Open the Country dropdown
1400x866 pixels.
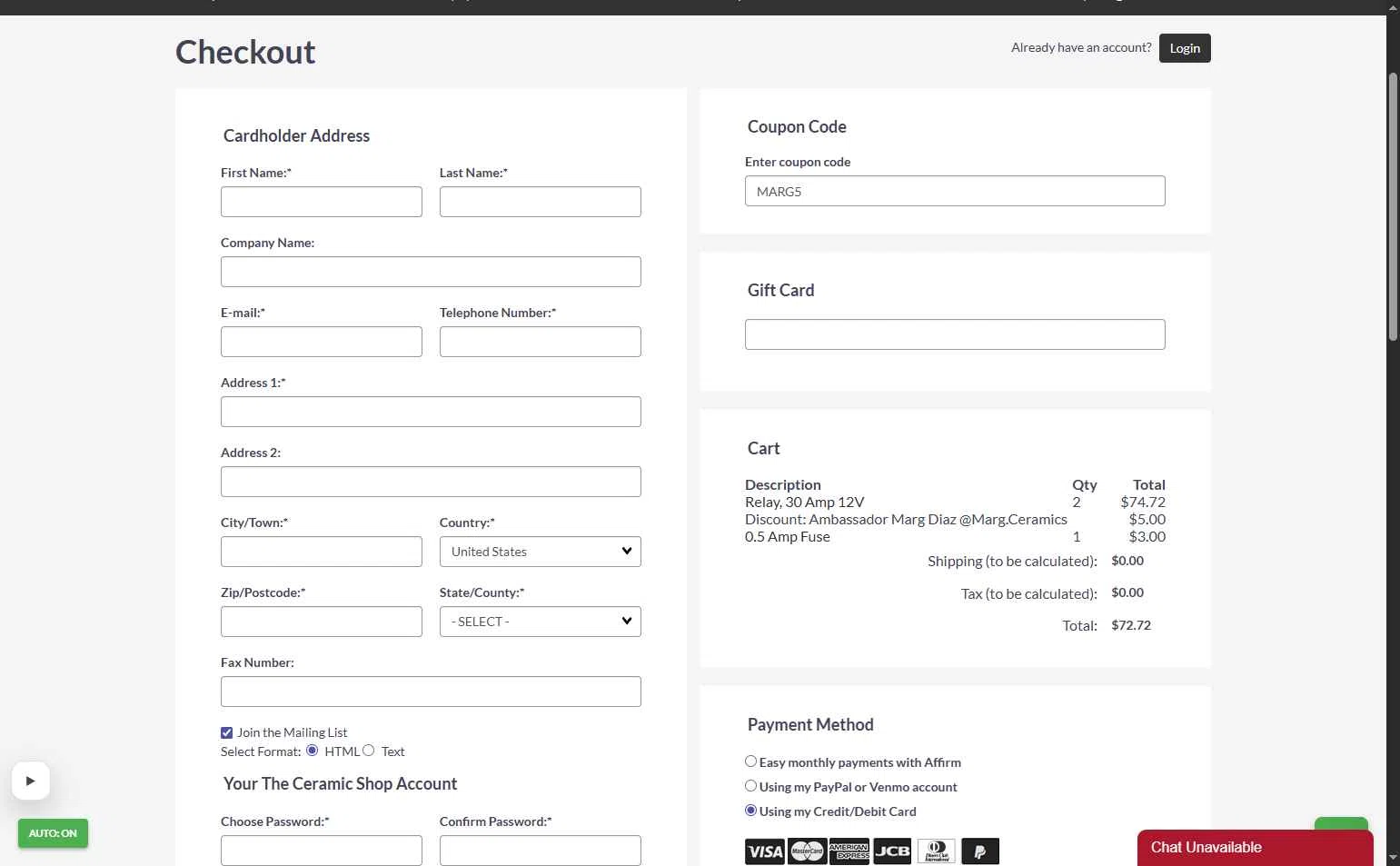tap(541, 552)
